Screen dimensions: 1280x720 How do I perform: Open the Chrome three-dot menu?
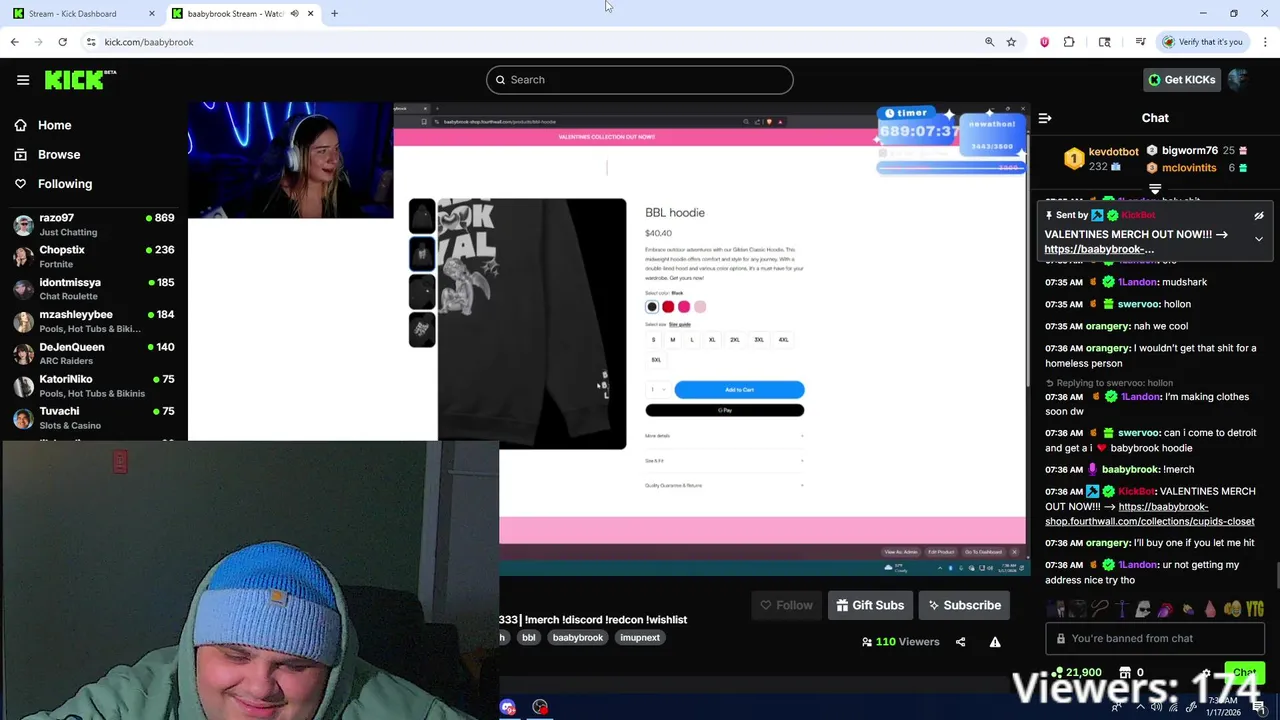(x=1265, y=42)
